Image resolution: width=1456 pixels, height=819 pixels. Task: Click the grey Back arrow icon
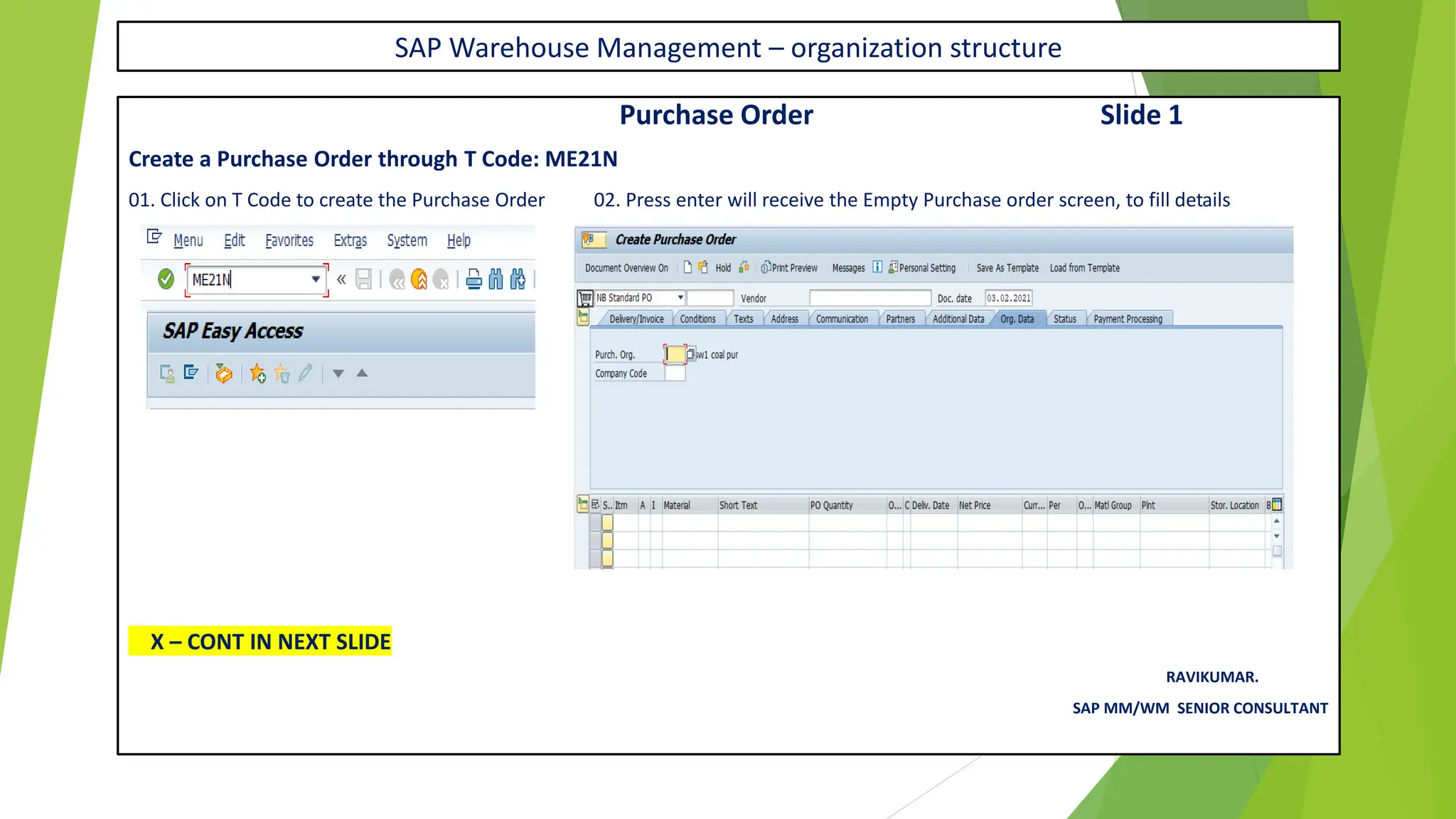tap(397, 279)
